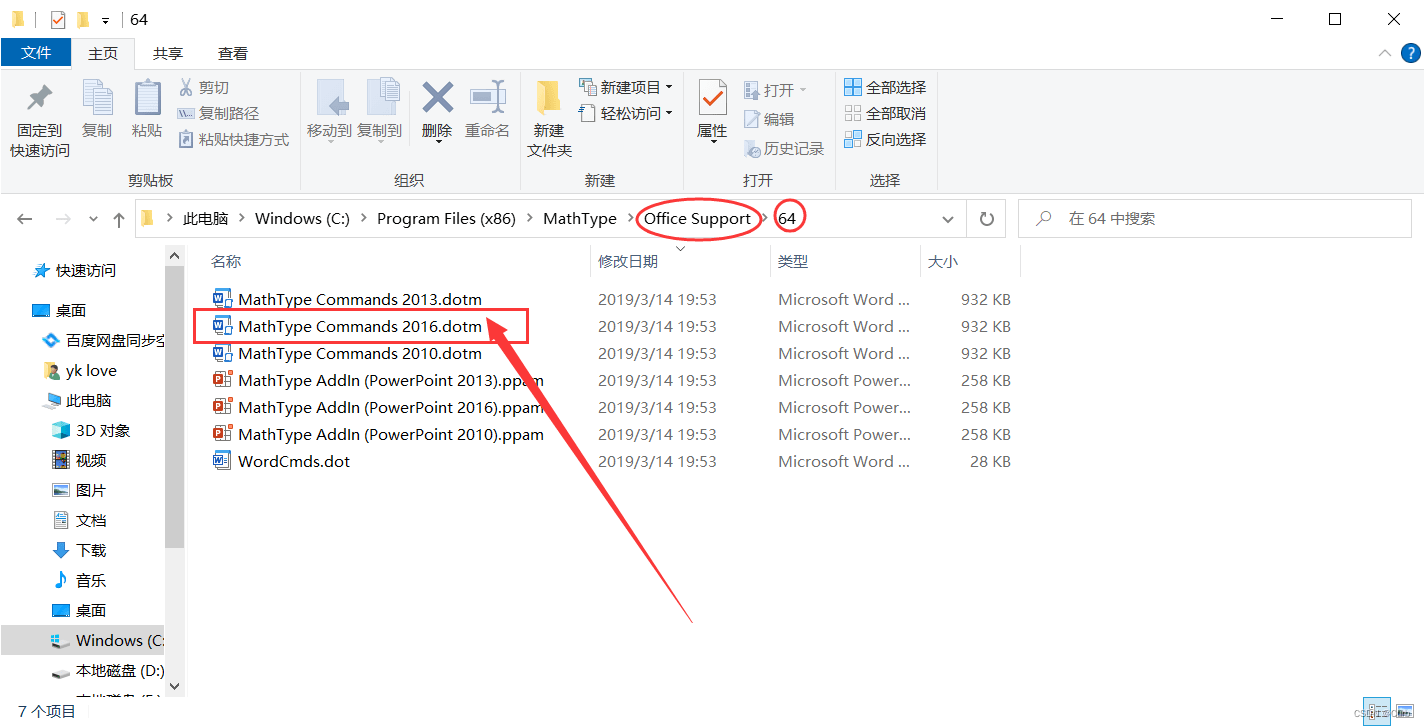1425x727 pixels.
Task: Open Customize Quick Access Toolbar dropdown
Action: (105, 20)
